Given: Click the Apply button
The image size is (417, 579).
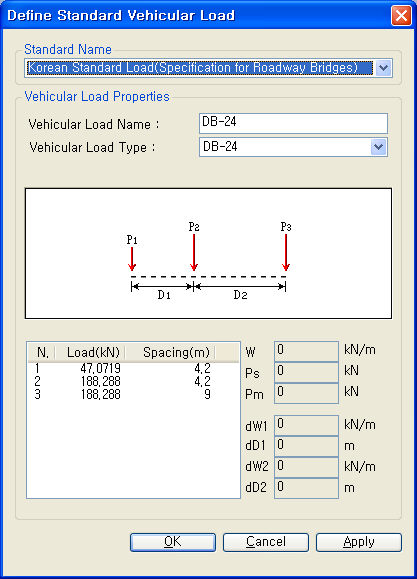Looking at the screenshot, I should tap(359, 542).
